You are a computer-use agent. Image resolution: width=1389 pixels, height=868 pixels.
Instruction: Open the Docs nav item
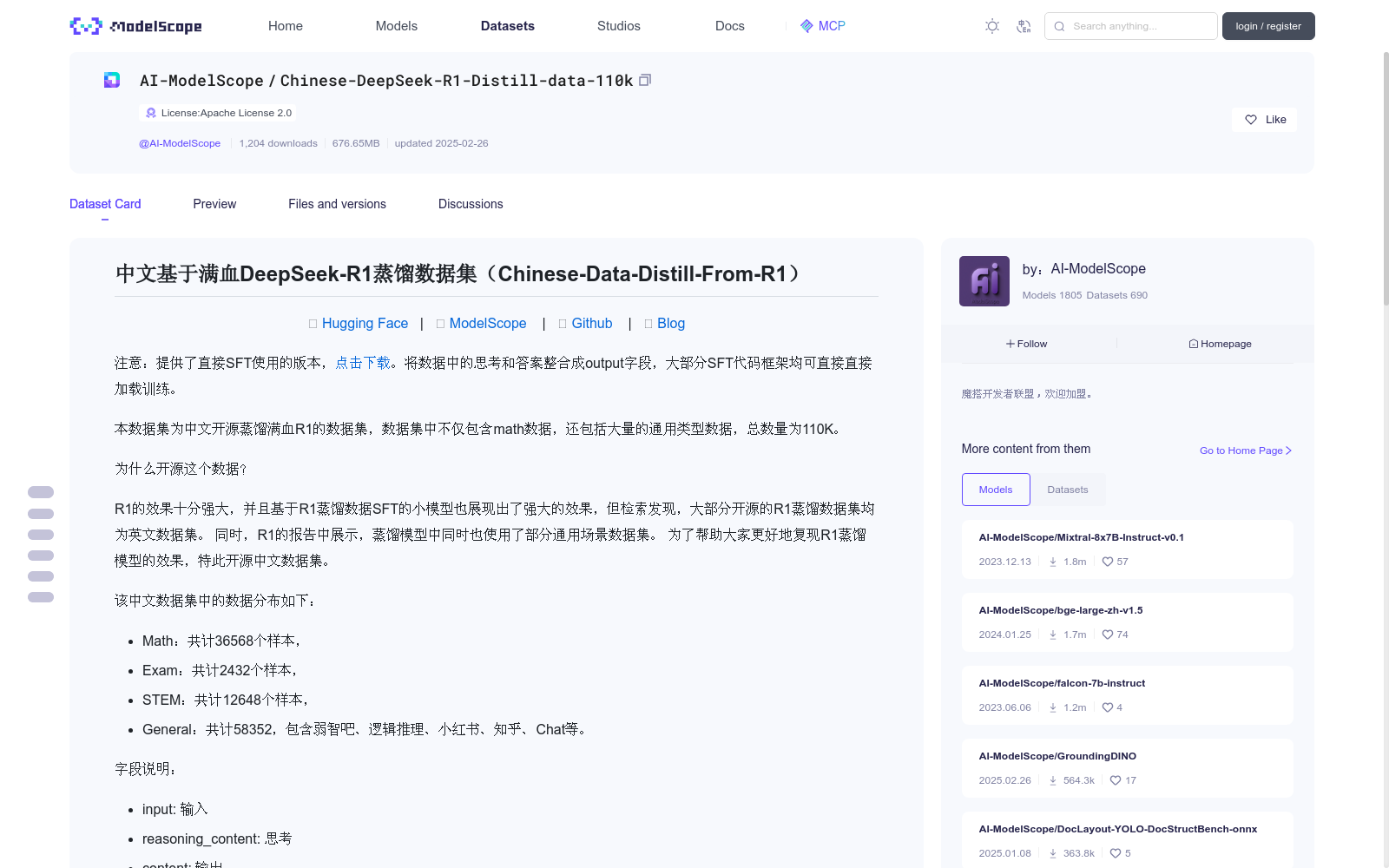(x=730, y=26)
